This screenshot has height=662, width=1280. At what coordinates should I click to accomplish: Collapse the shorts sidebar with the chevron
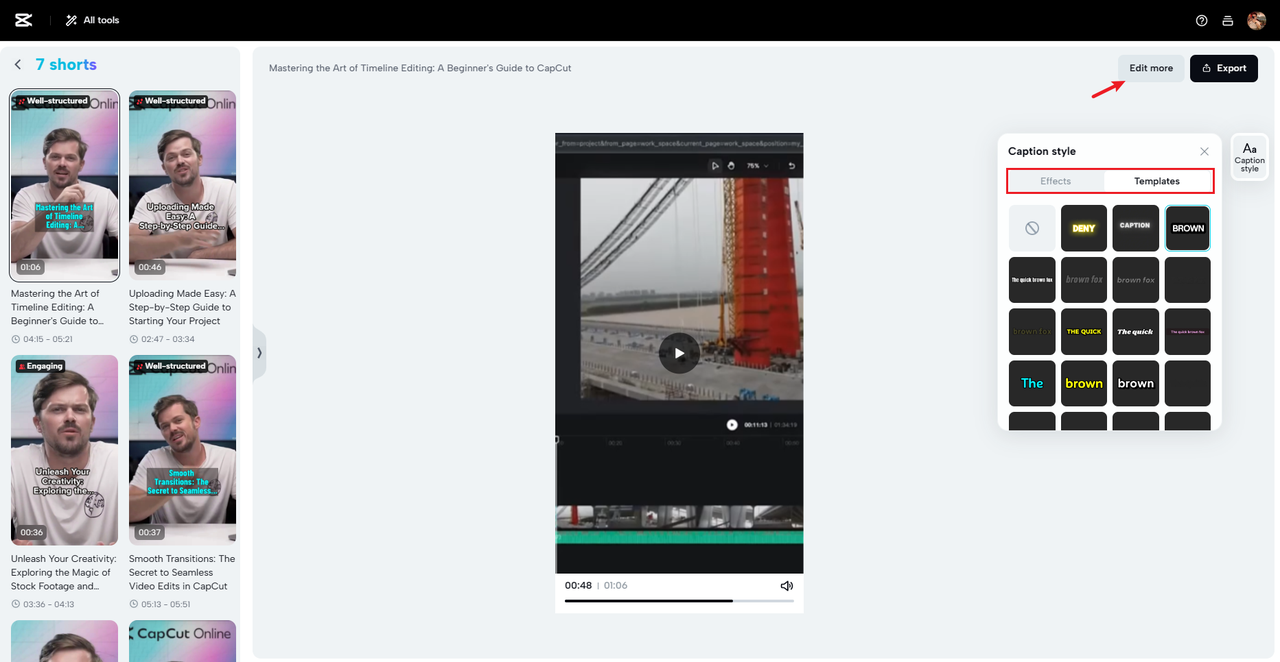pos(259,352)
